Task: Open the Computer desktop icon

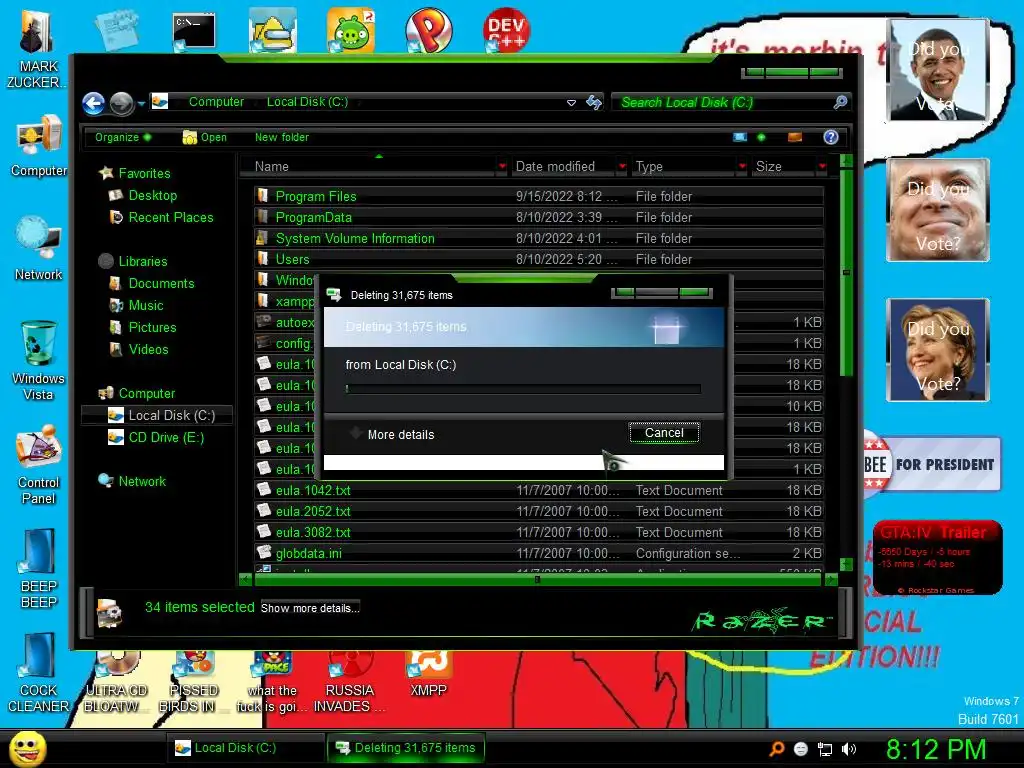Action: pos(38,147)
